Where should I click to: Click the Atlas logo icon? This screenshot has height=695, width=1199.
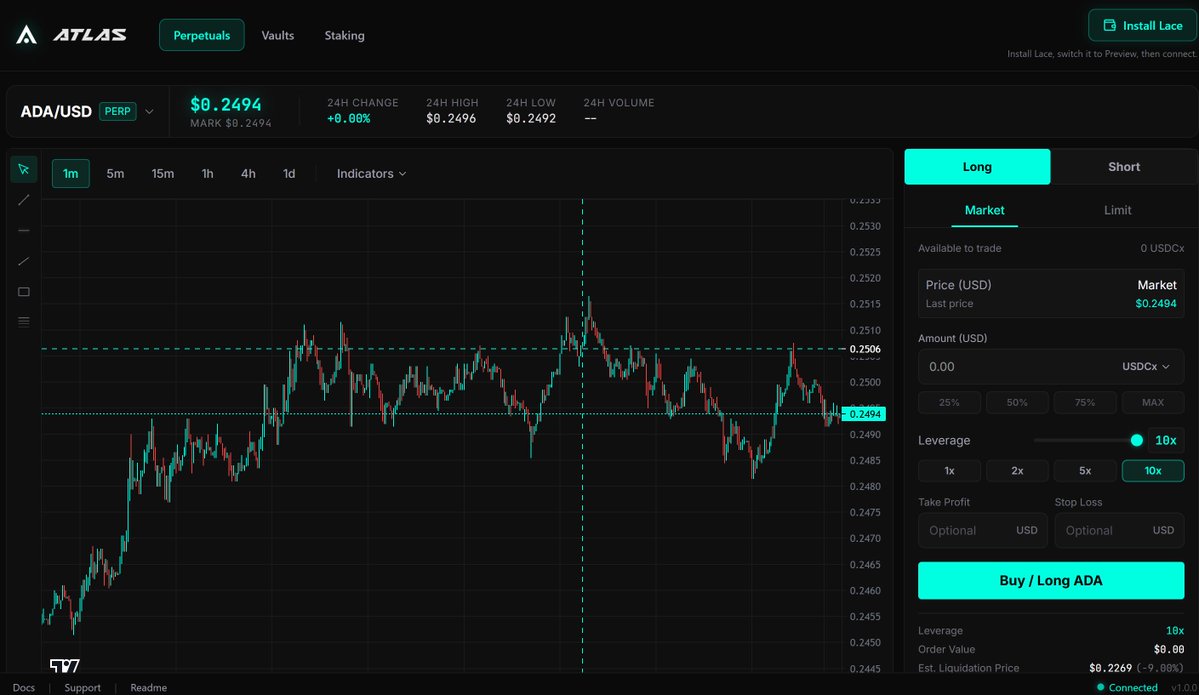tap(27, 34)
